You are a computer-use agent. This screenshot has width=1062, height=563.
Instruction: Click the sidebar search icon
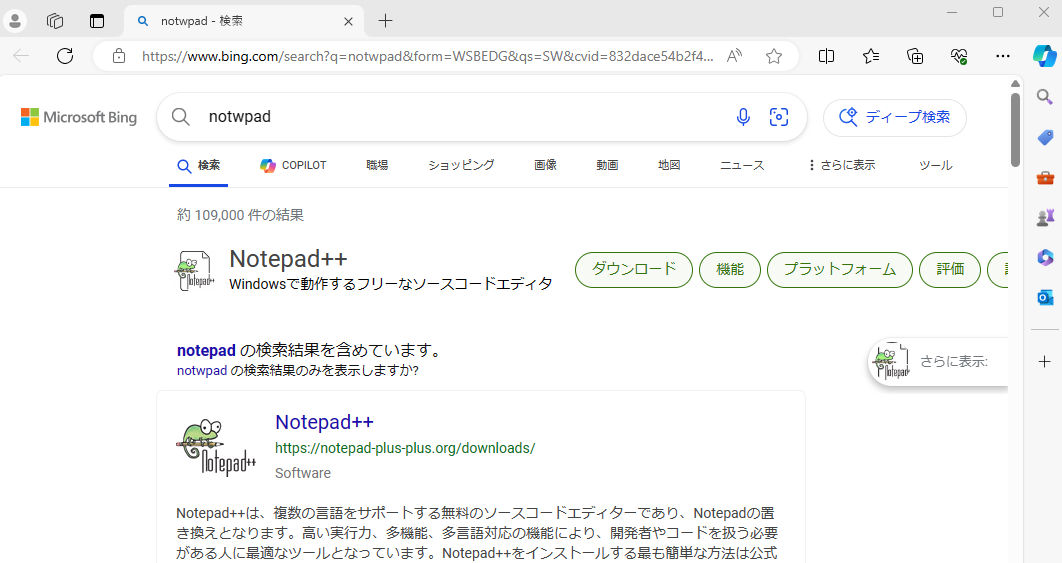pos(1045,98)
